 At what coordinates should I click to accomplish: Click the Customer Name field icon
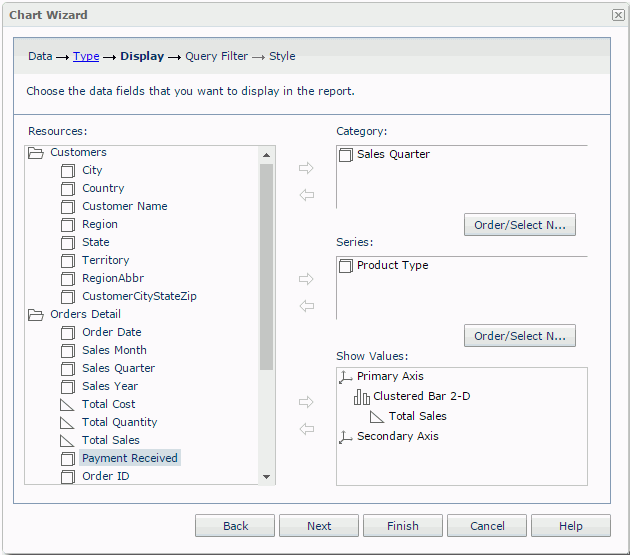coord(68,207)
